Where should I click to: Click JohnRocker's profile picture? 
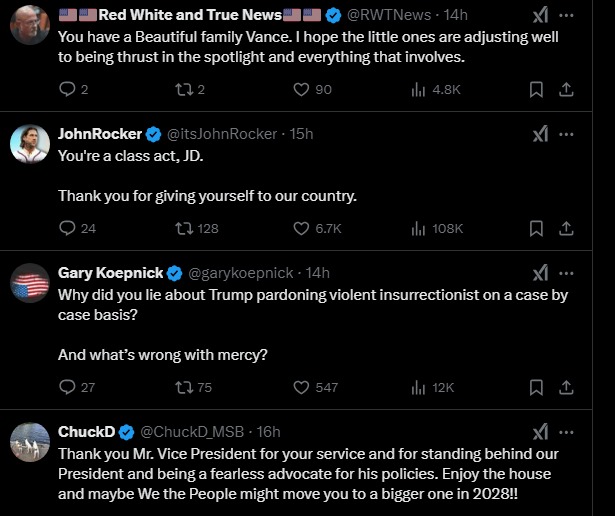click(30, 146)
